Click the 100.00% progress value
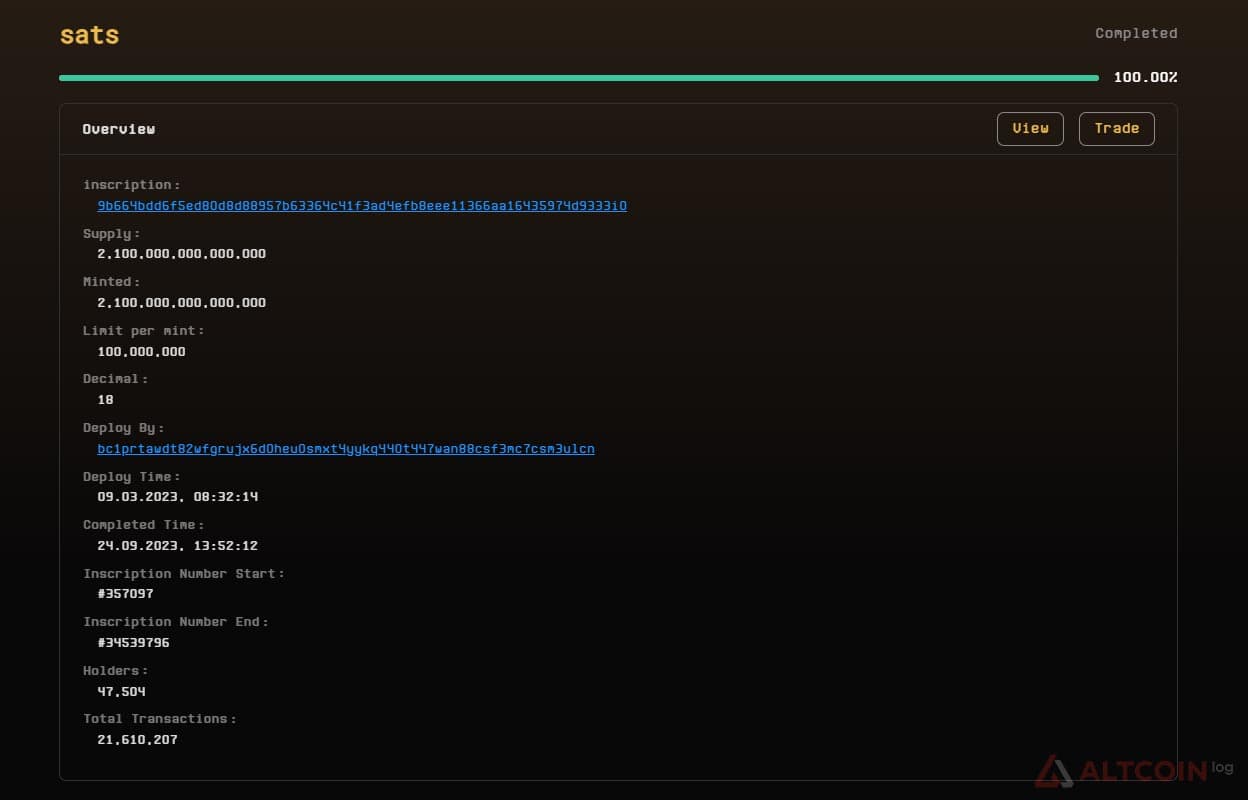This screenshot has height=800, width=1248. tap(1146, 77)
